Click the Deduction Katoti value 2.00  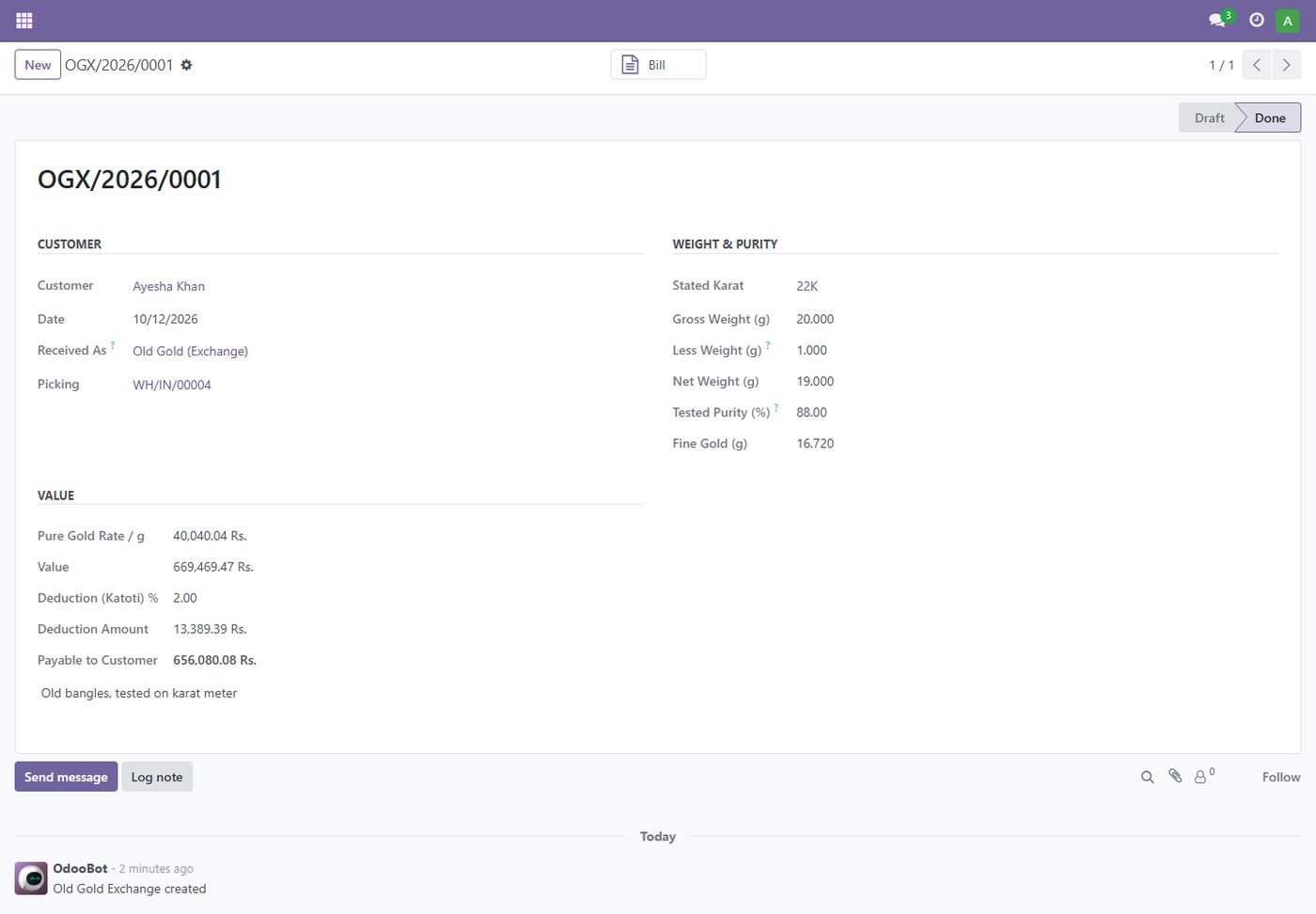185,598
